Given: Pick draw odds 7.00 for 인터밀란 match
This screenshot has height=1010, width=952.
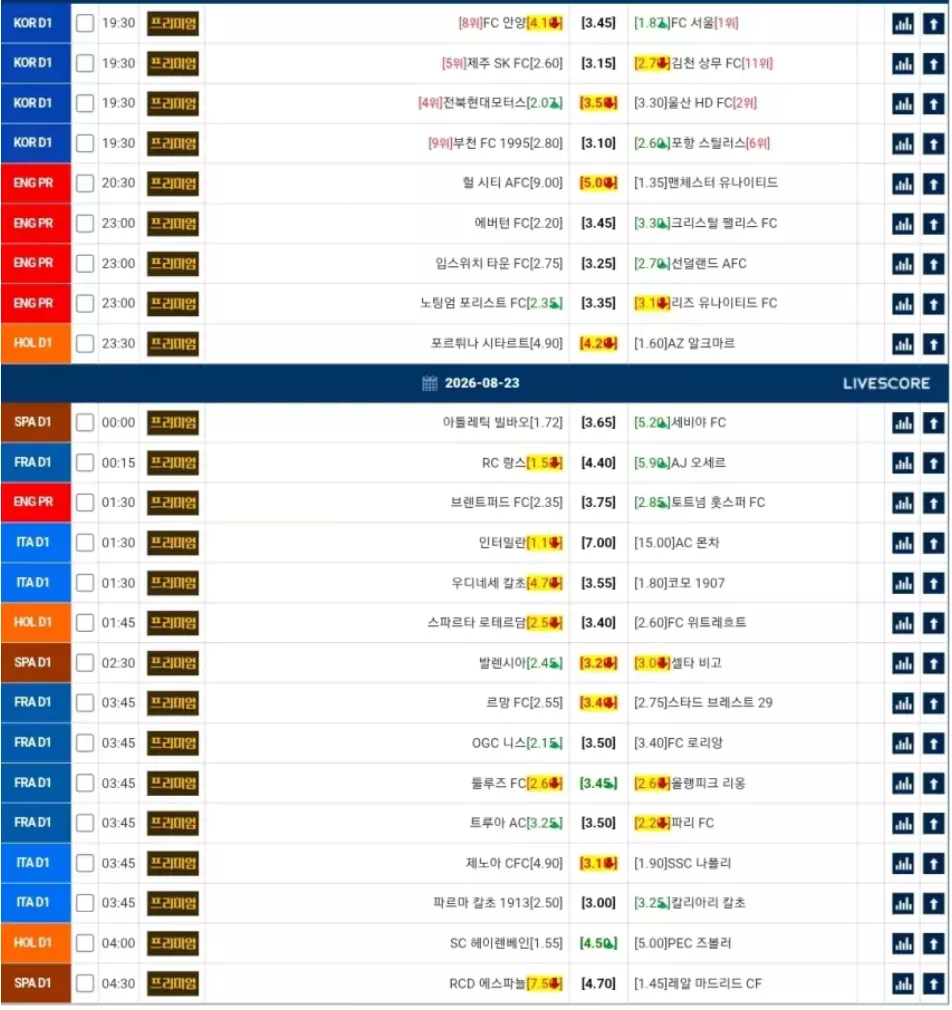Looking at the screenshot, I should coord(599,544).
